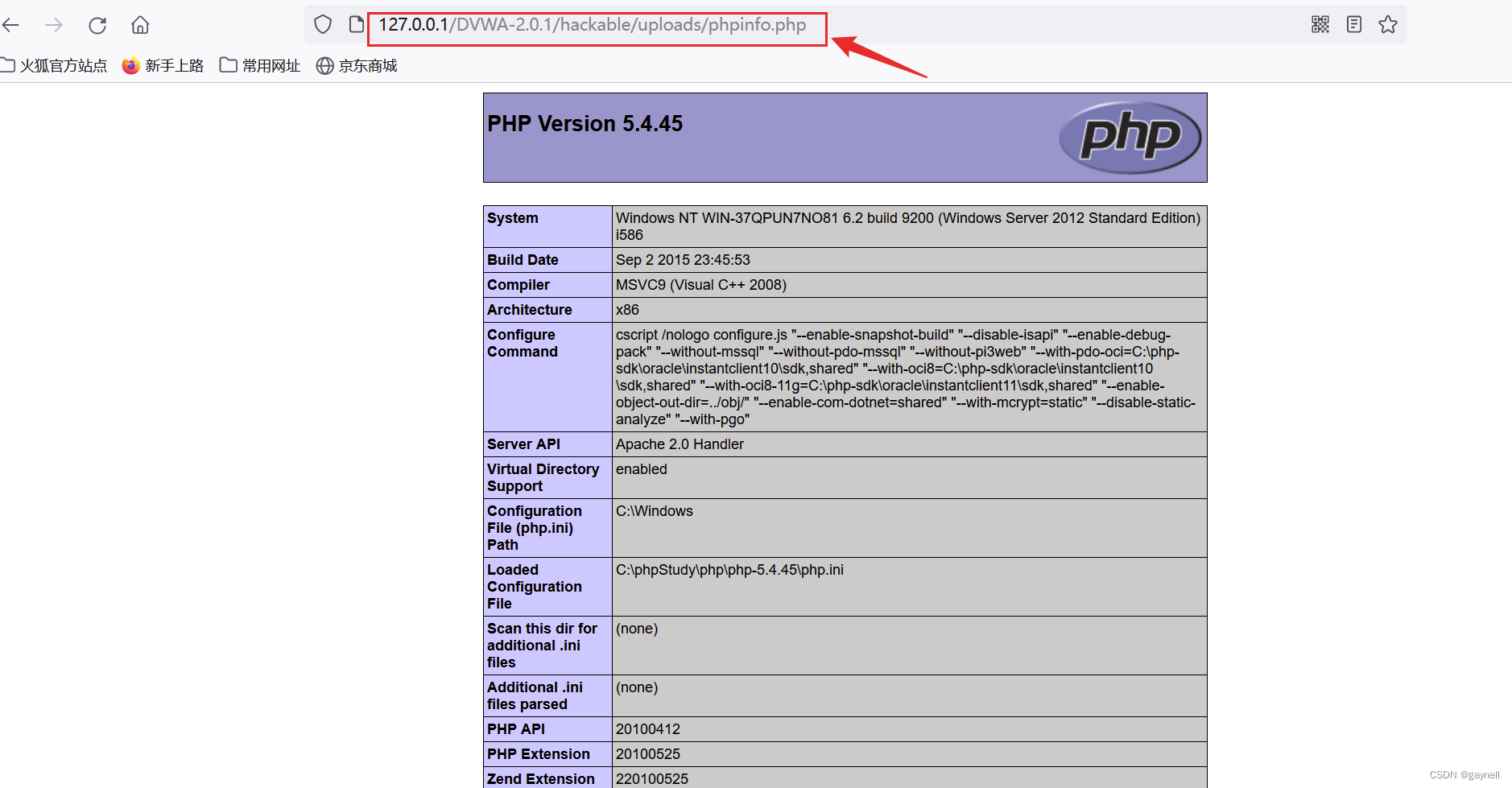The width and height of the screenshot is (1512, 788).
Task: Select the Build Date label
Action: click(523, 260)
